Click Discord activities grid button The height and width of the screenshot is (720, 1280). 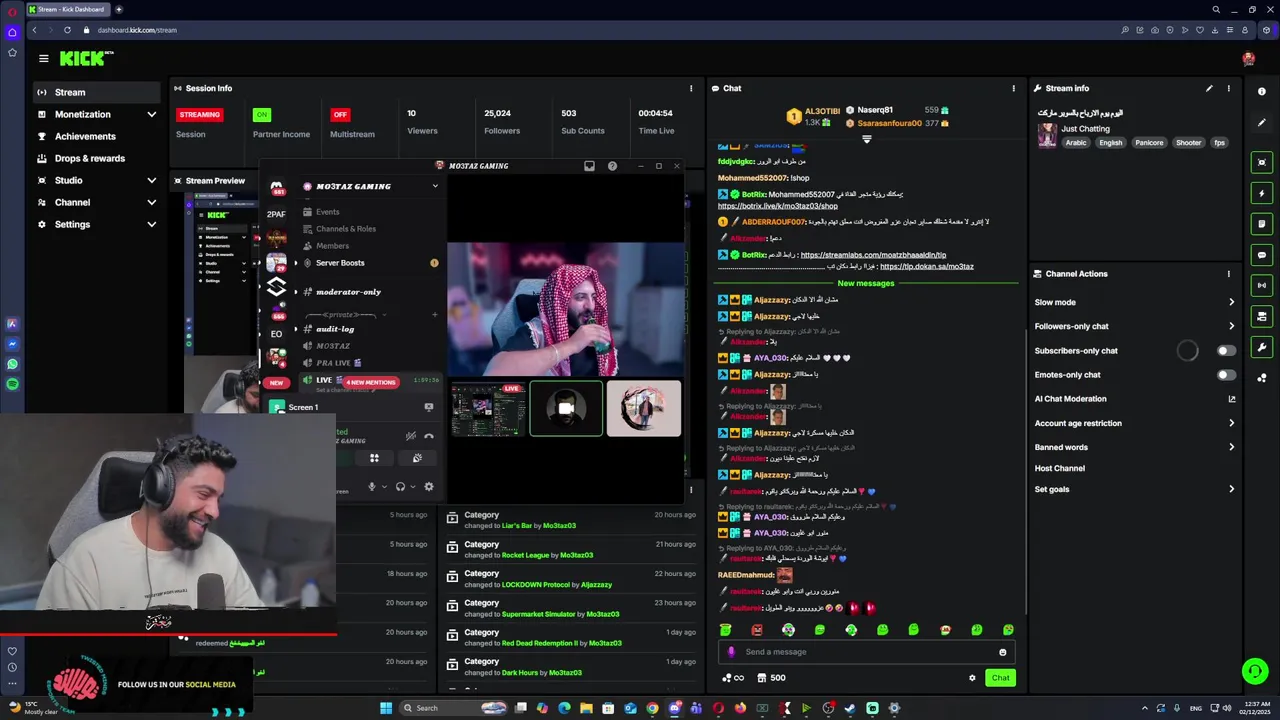(x=374, y=458)
